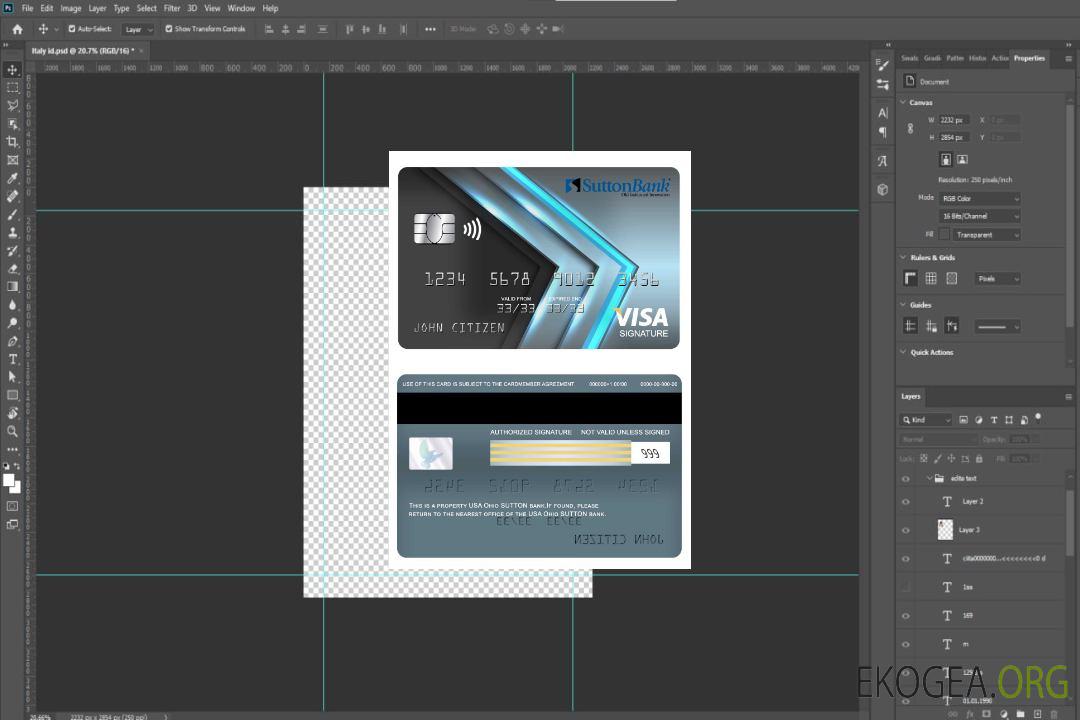Image resolution: width=1080 pixels, height=720 pixels.
Task: Hide the 'm' text layer
Action: (906, 645)
